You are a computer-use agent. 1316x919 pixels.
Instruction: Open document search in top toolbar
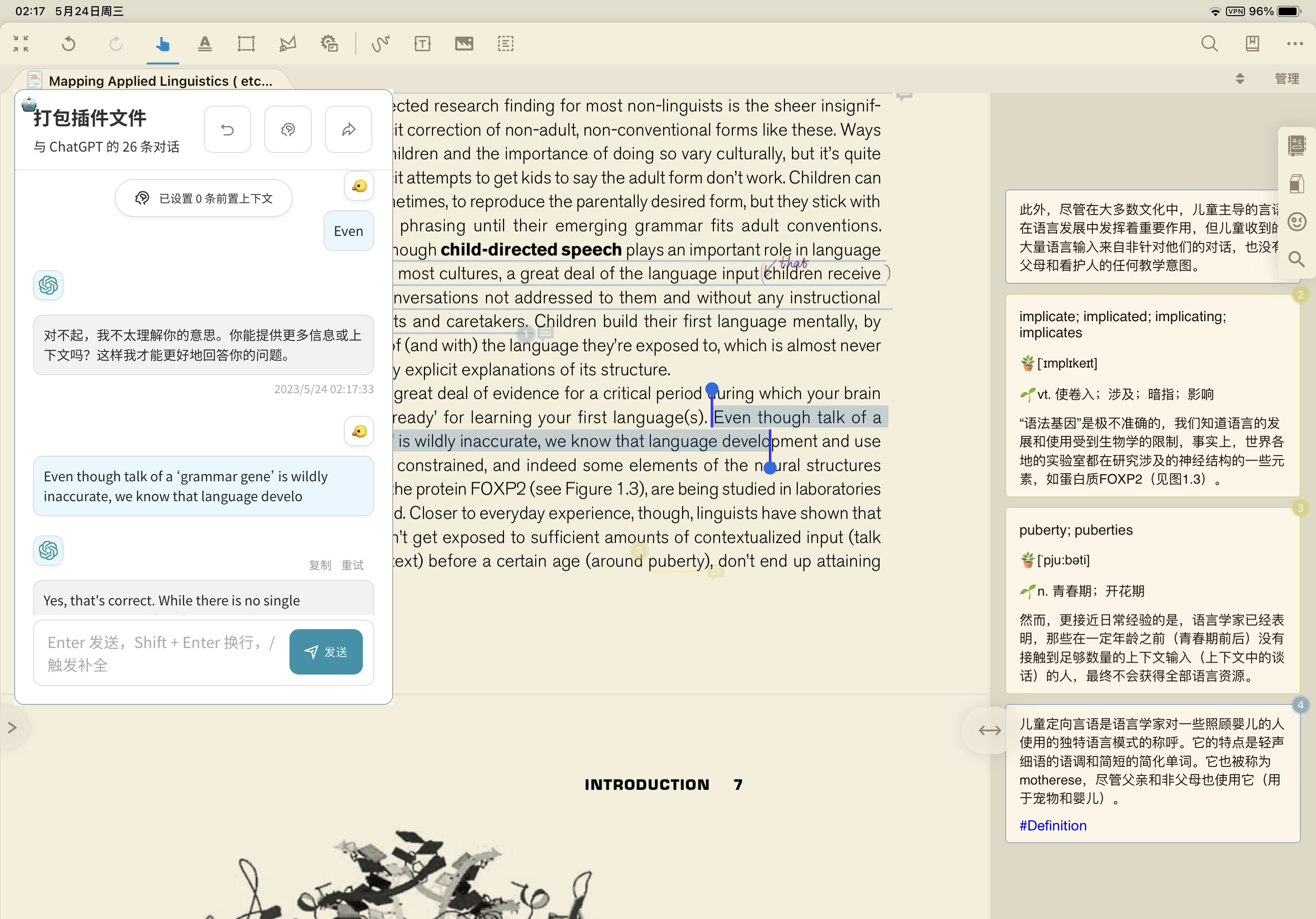(x=1209, y=44)
